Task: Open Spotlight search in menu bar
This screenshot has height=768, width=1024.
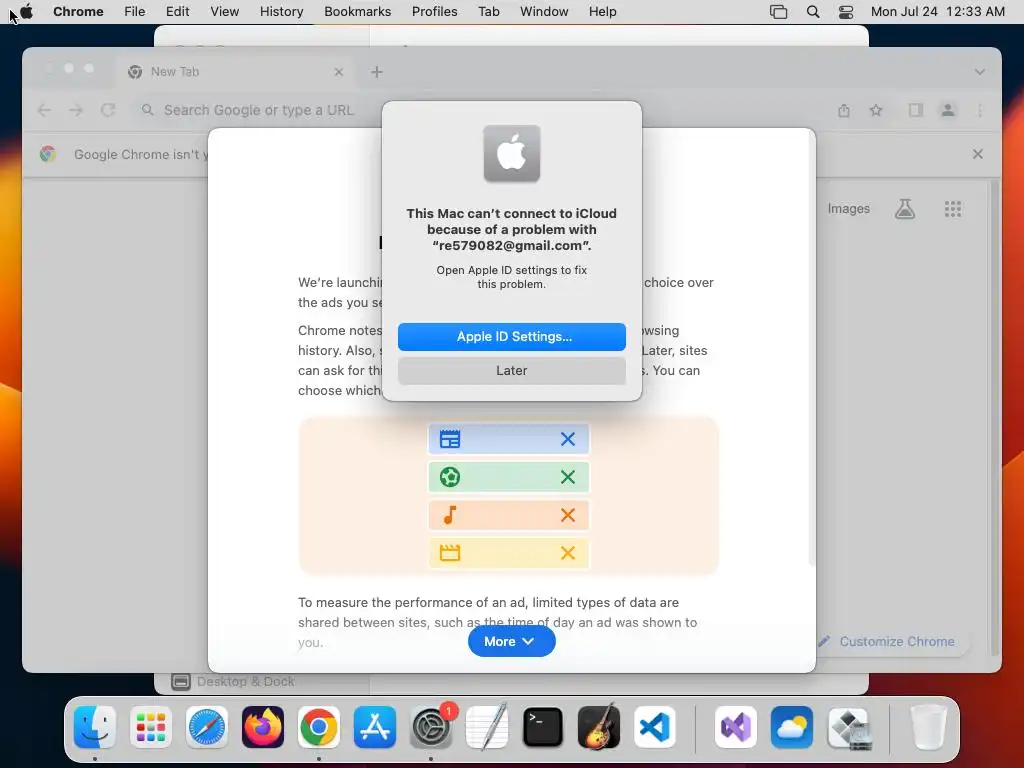Action: (813, 11)
